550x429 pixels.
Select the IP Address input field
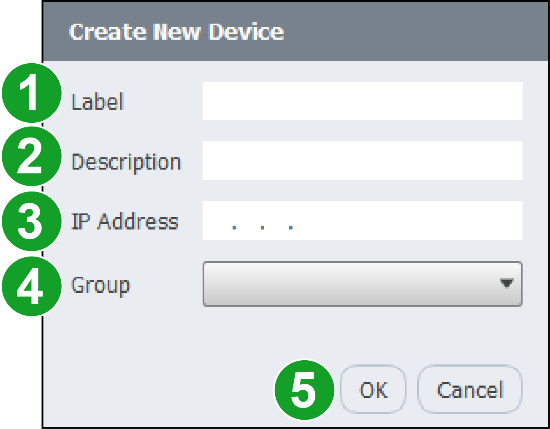pyautogui.click(x=363, y=221)
